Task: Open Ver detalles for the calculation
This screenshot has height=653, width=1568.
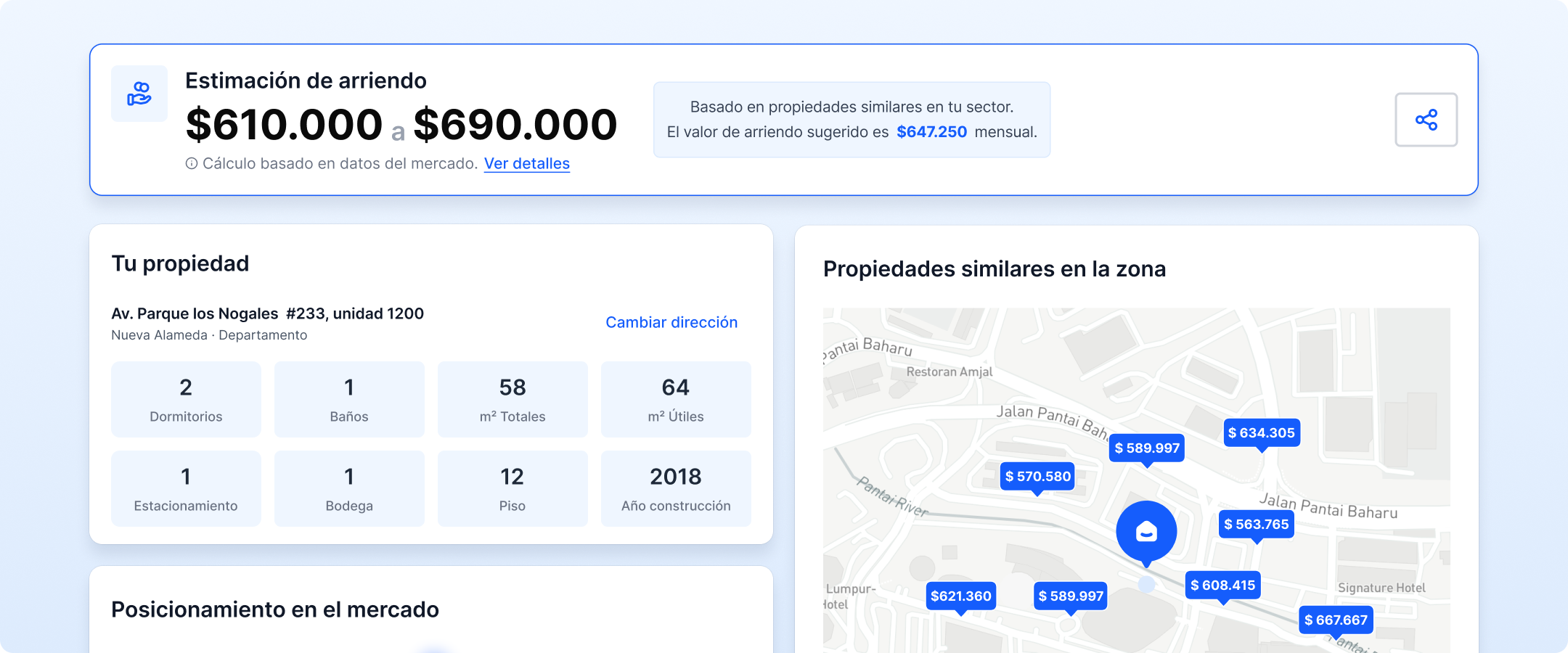Action: 527,164
